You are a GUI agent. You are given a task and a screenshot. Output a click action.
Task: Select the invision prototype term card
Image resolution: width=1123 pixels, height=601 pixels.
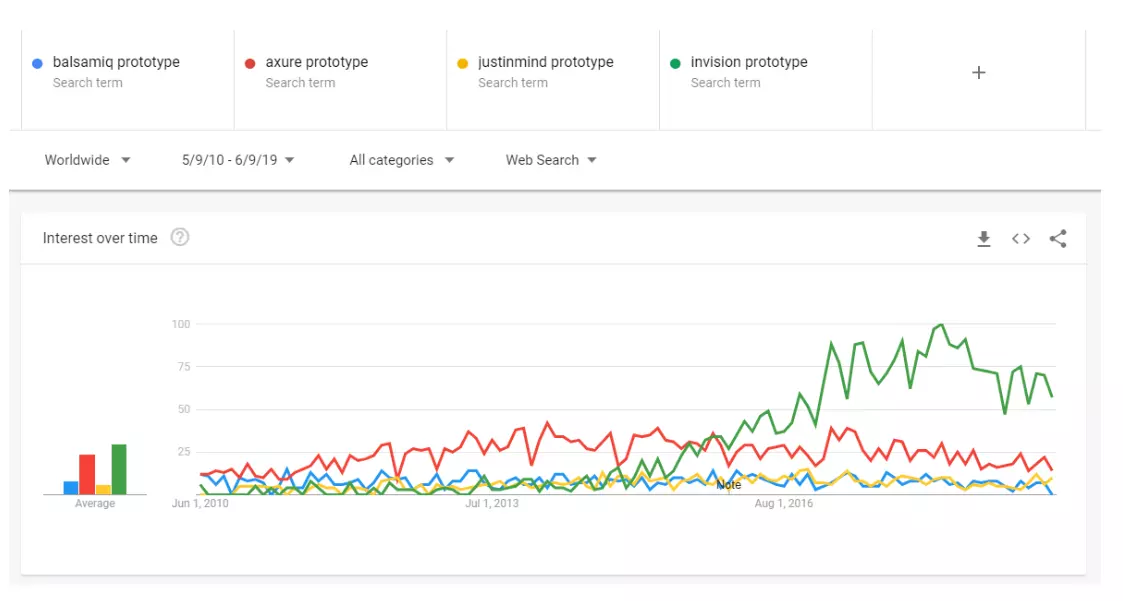[x=766, y=80]
